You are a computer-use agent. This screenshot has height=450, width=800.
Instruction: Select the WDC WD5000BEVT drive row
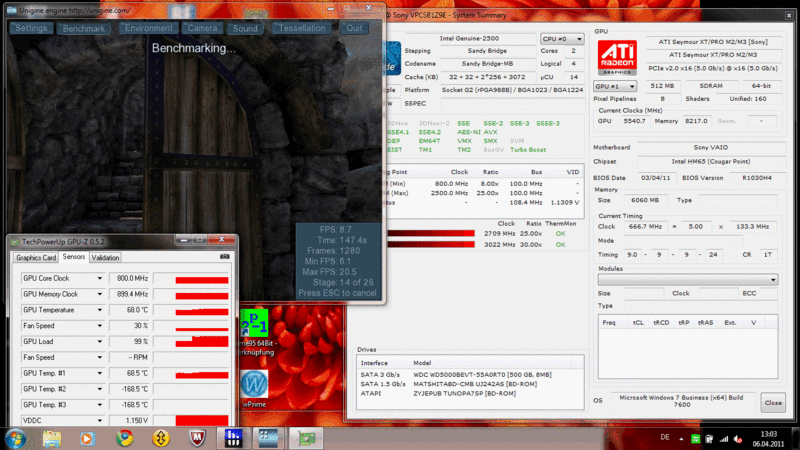(470, 374)
